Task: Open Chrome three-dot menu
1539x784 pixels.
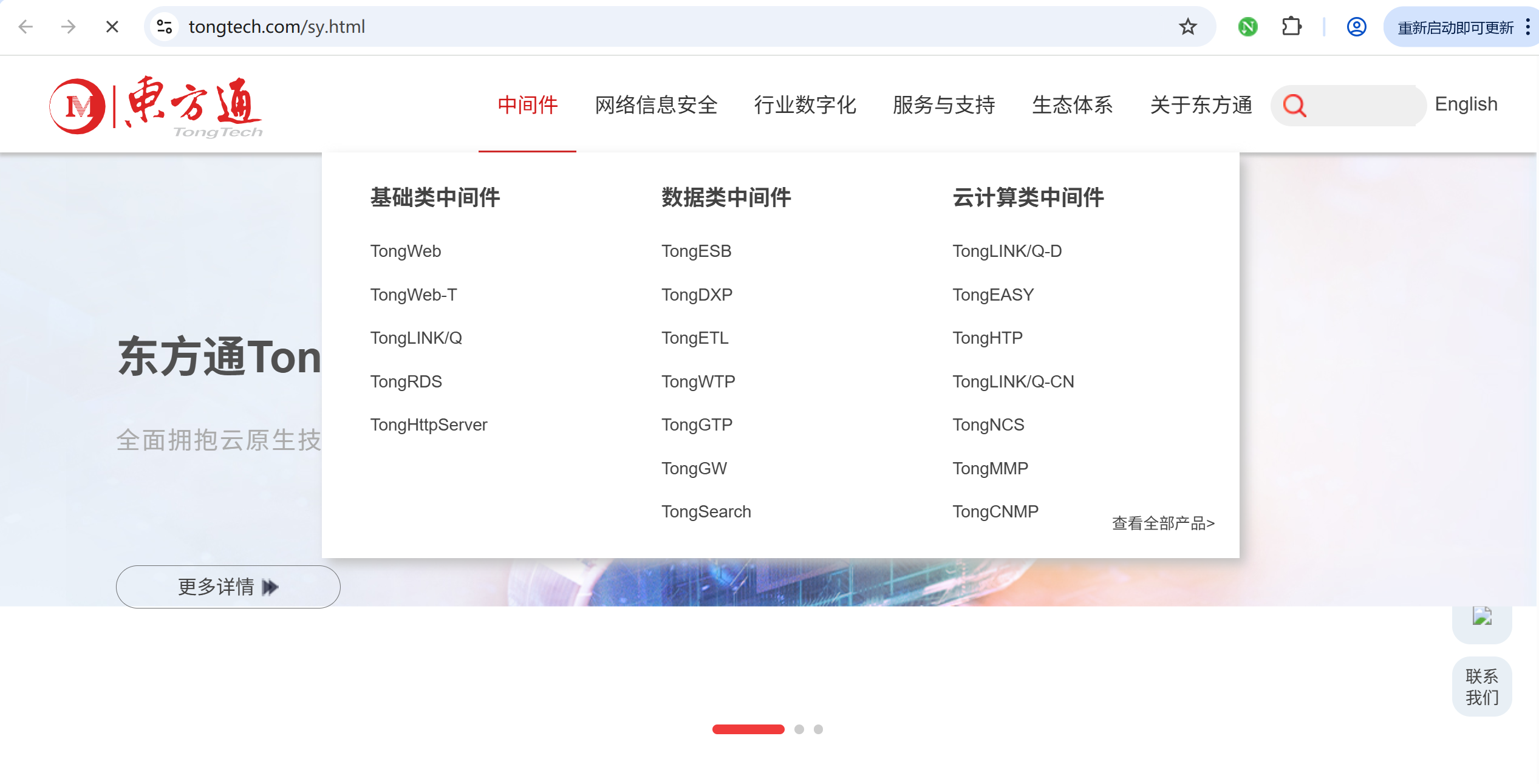Action: pyautogui.click(x=1528, y=27)
